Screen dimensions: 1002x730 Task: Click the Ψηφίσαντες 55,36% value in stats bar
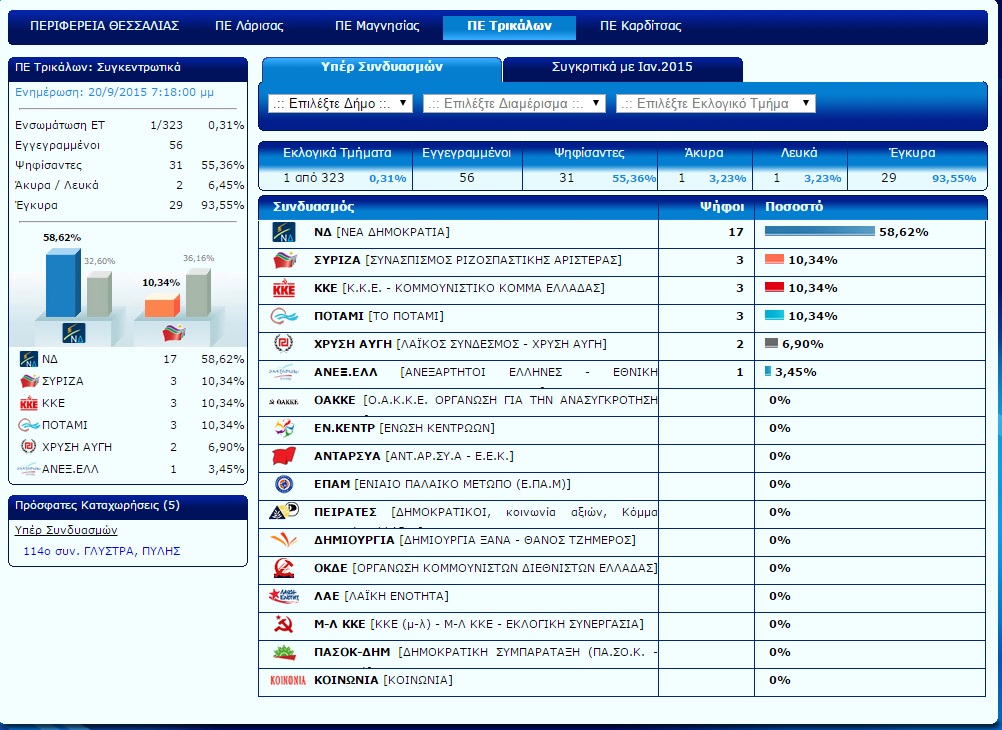click(634, 178)
